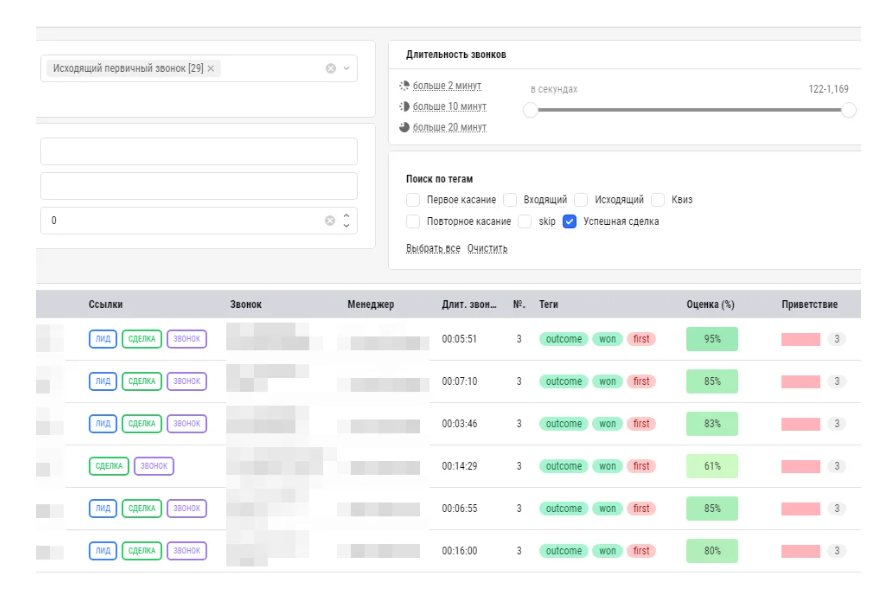This screenshot has width=891, height=606.
Task: Increase value with number field up arrow
Action: click(x=346, y=216)
